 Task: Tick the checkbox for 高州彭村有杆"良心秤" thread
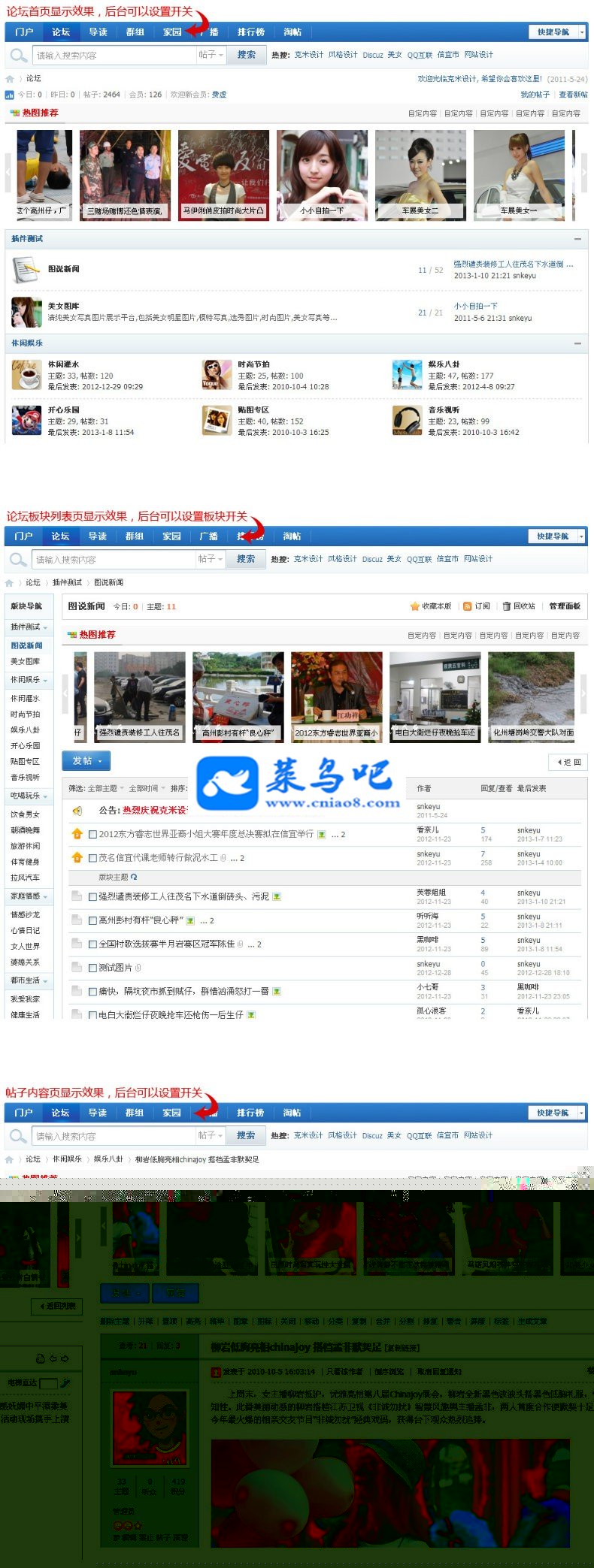point(92,920)
